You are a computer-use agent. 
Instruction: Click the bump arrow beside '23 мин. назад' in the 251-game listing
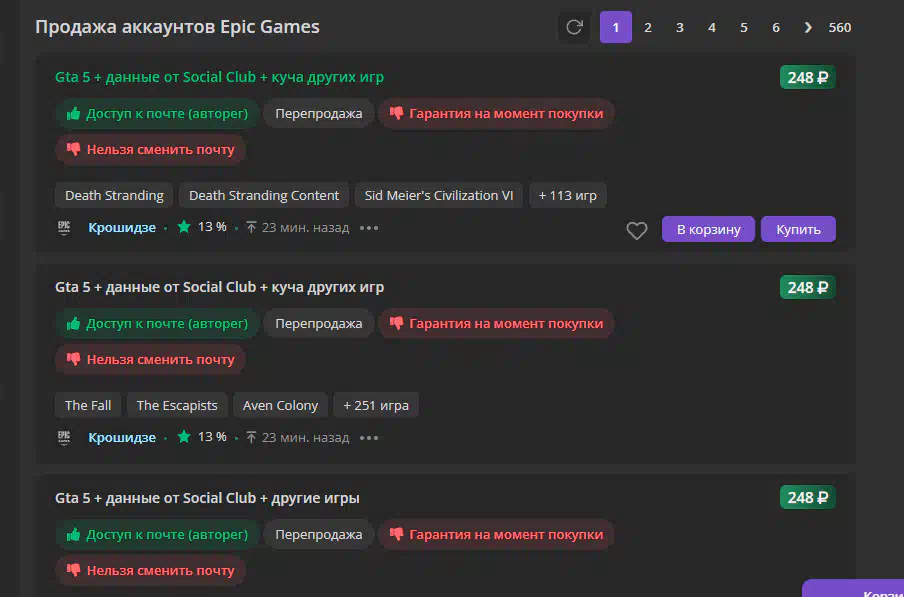(x=251, y=437)
